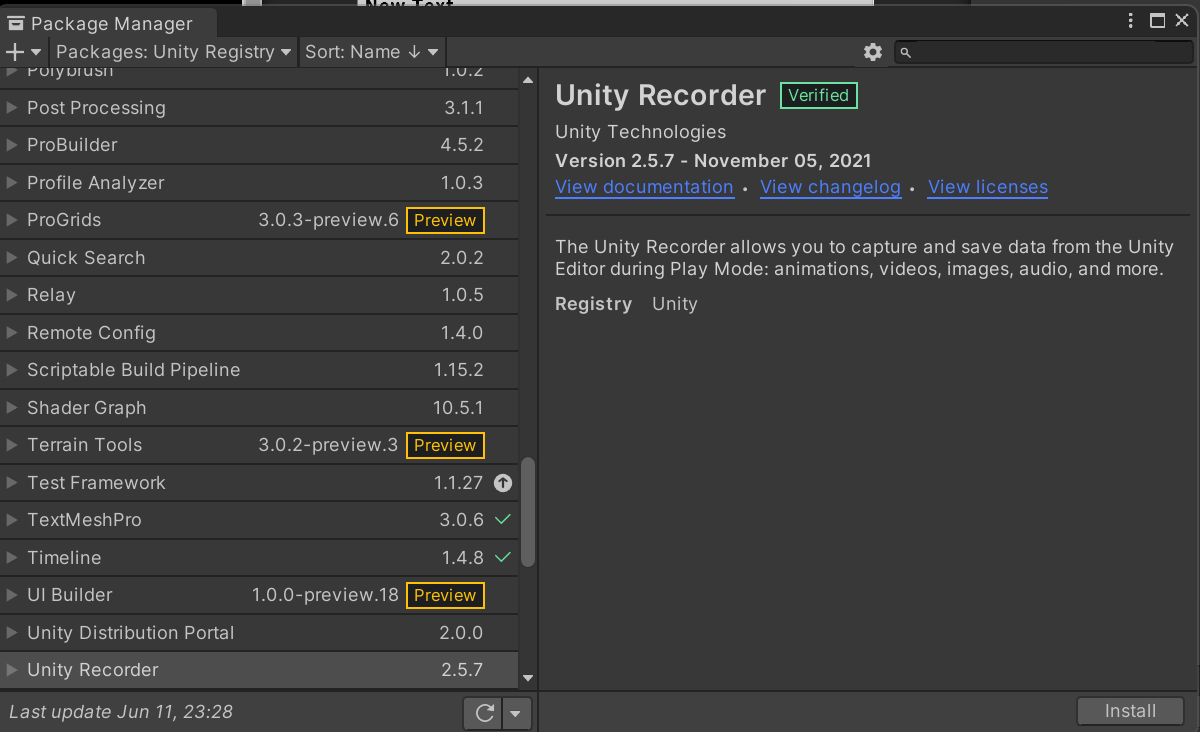Click the Timeline installed checkmark
The image size is (1200, 732).
[503, 557]
